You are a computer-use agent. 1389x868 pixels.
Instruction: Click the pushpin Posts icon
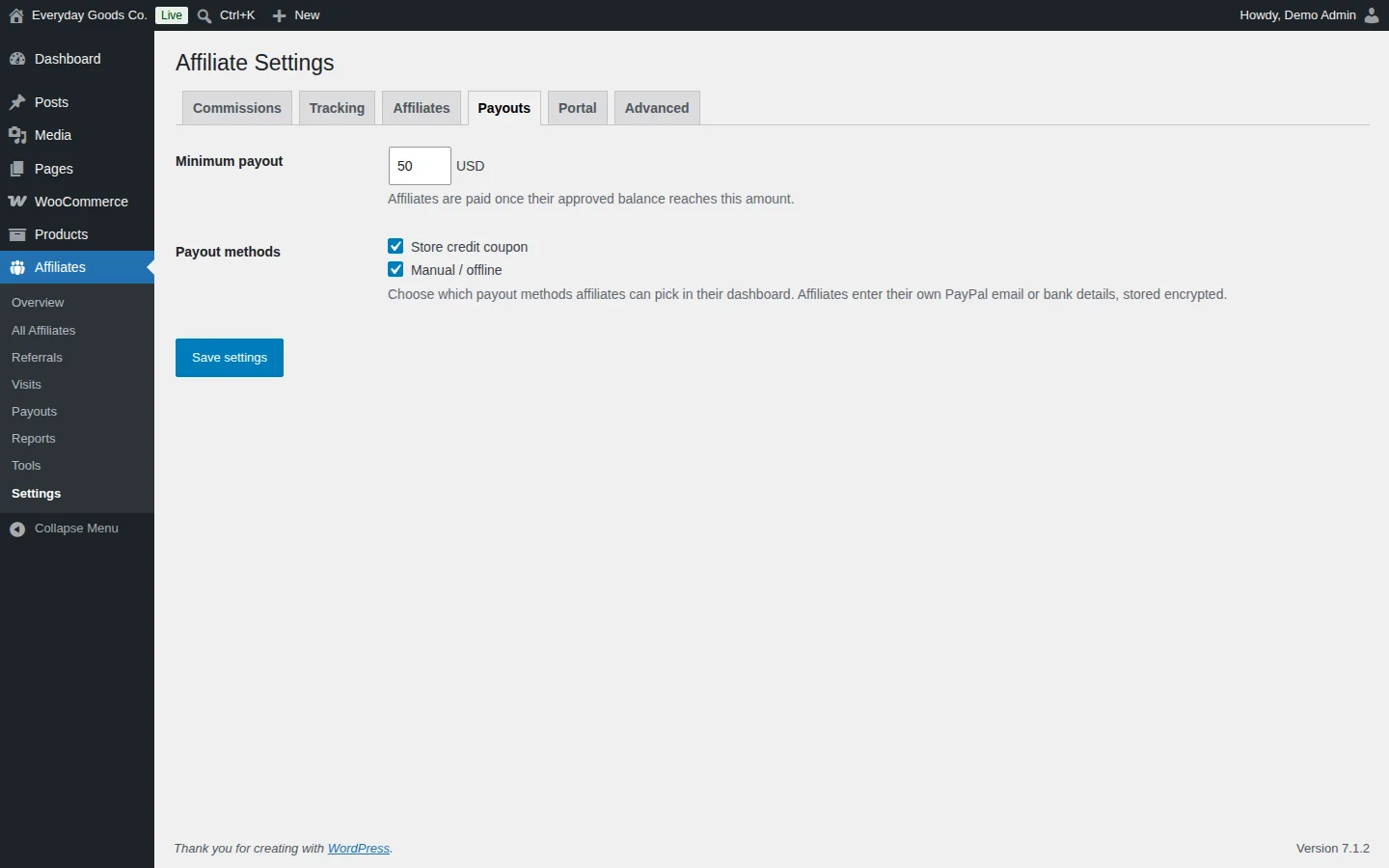(x=17, y=102)
